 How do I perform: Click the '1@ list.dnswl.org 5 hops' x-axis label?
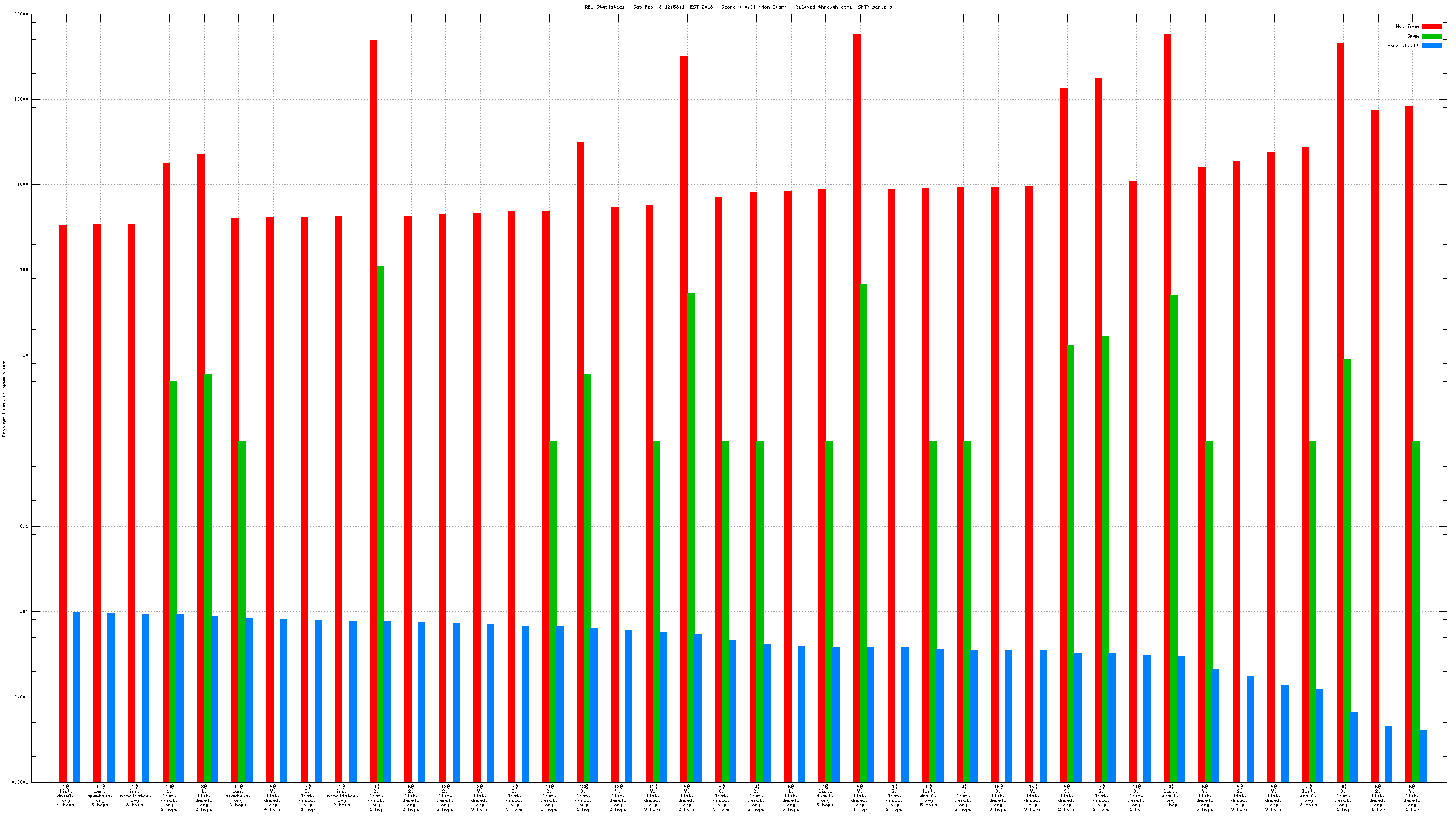[825, 796]
